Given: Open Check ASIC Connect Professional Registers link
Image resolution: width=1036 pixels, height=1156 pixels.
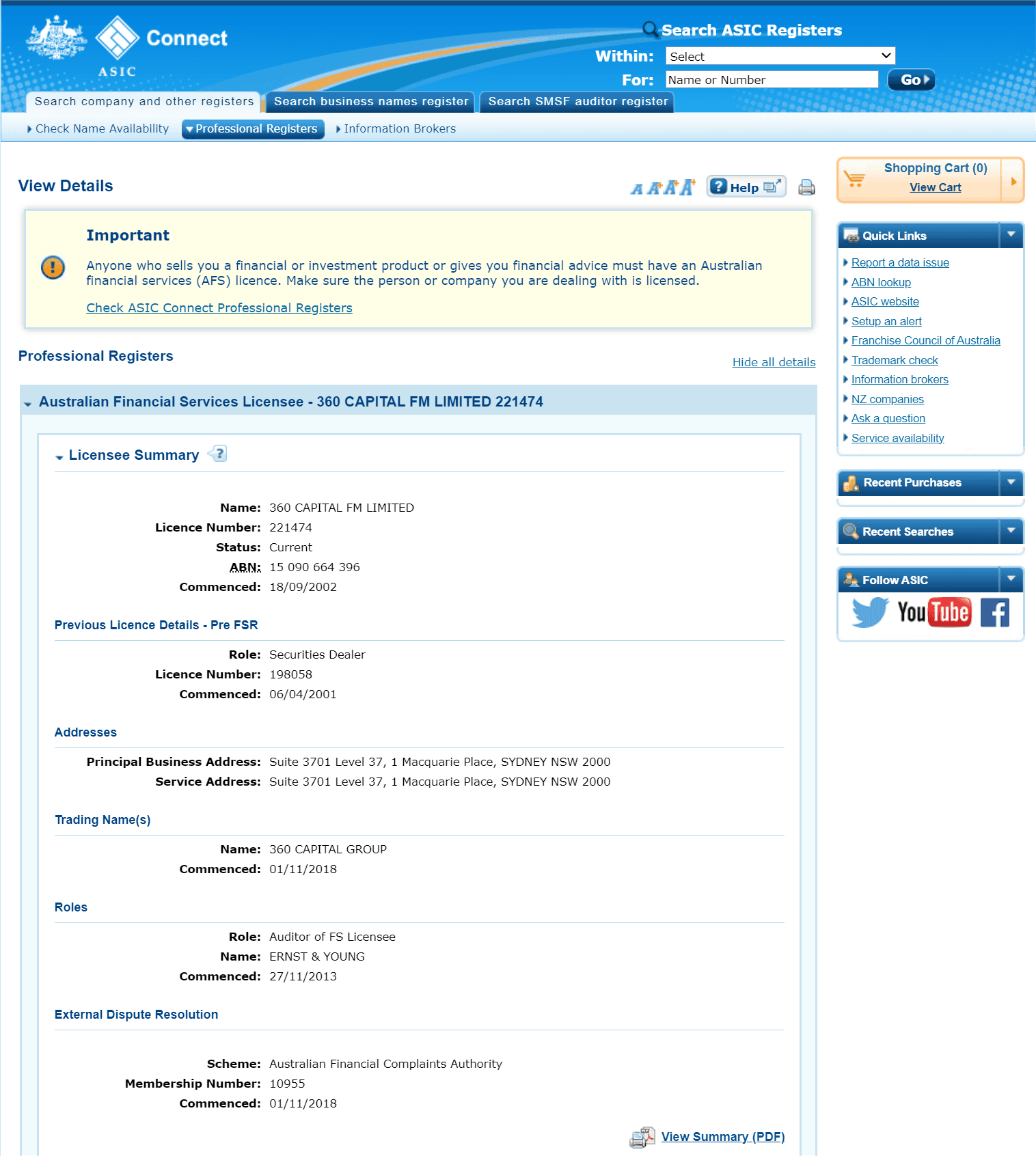Looking at the screenshot, I should (219, 308).
